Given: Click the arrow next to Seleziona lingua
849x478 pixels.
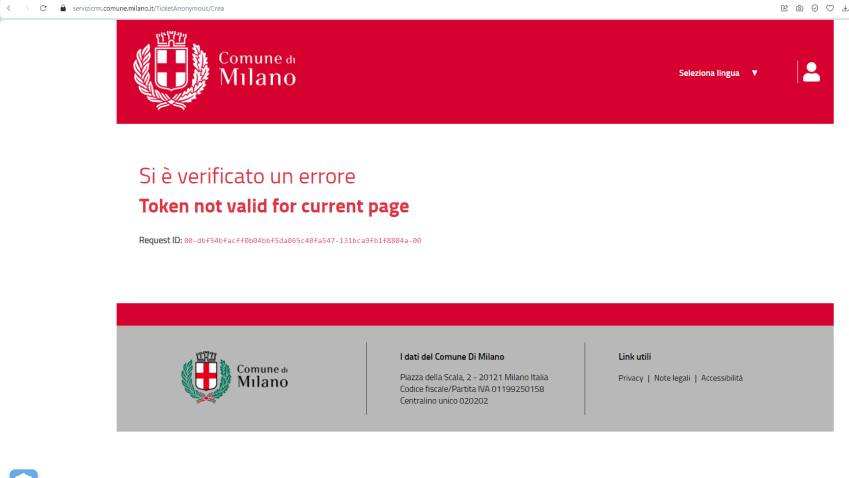Looking at the screenshot, I should point(755,73).
